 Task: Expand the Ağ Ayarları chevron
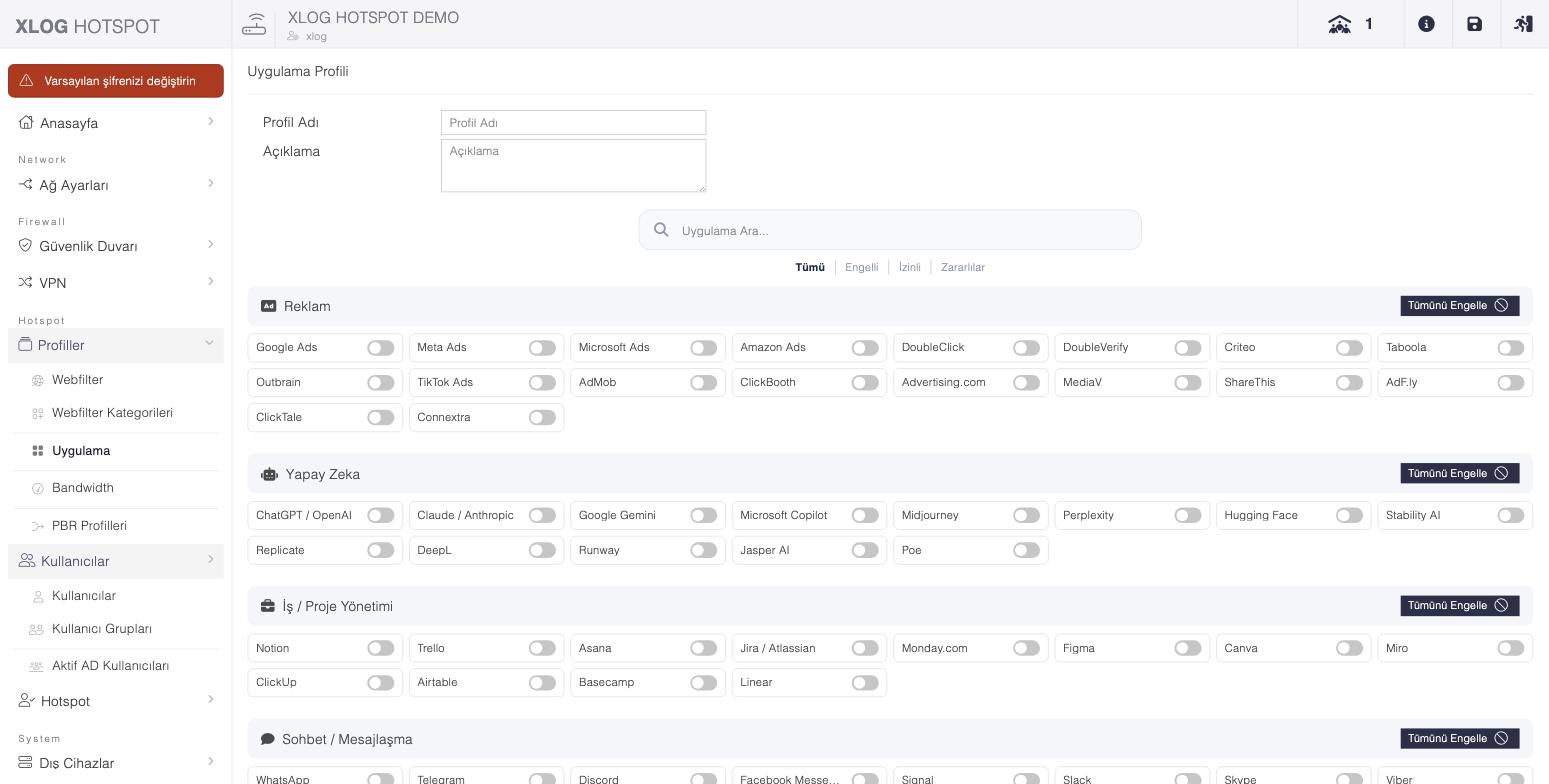tap(210, 184)
